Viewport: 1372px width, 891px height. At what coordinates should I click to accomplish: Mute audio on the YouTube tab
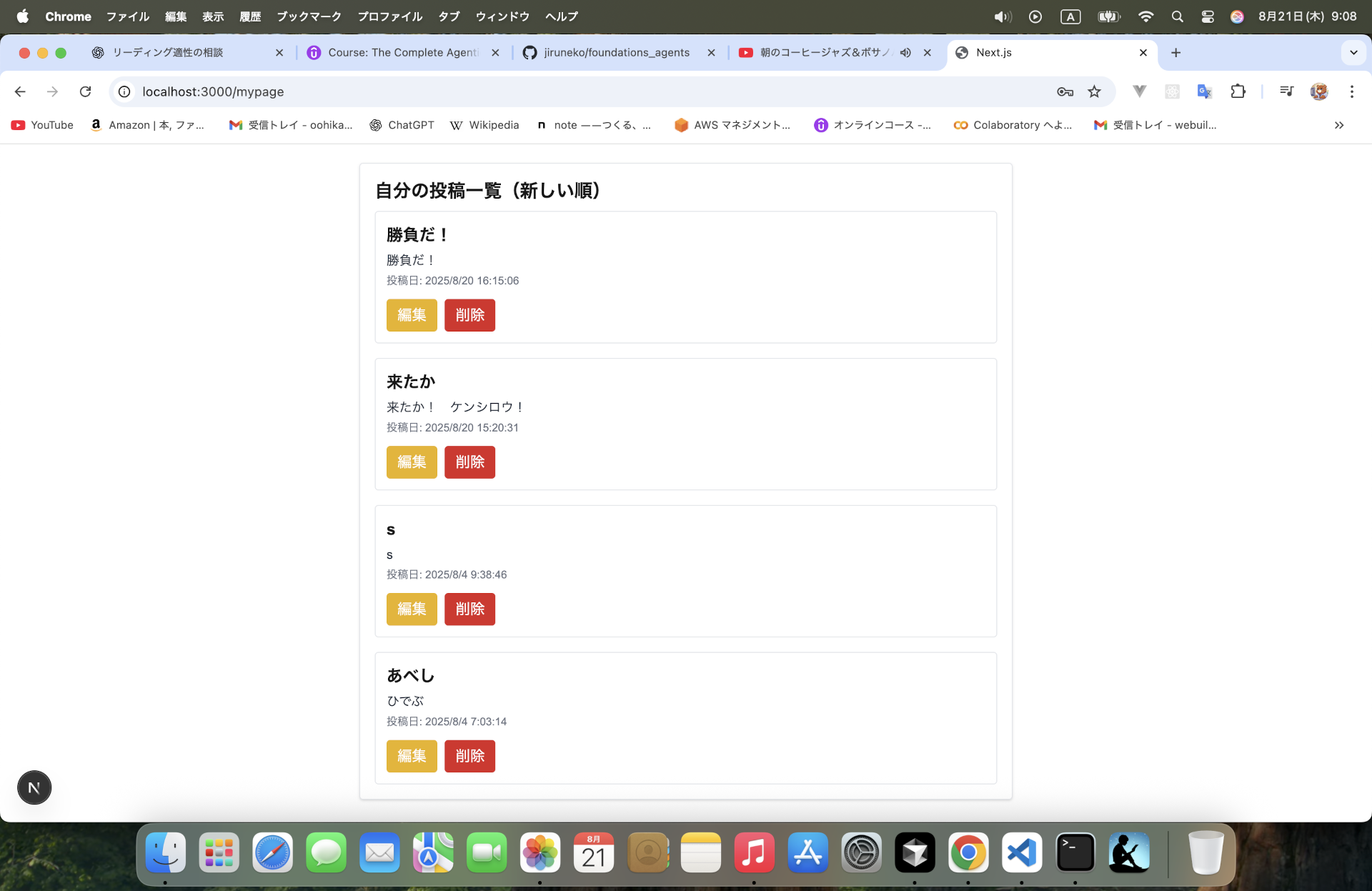[905, 52]
